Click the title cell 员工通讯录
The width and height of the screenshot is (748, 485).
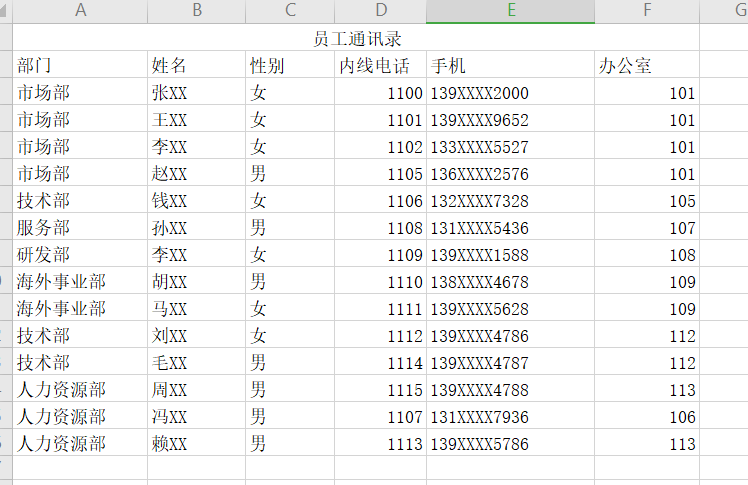pyautogui.click(x=356, y=38)
